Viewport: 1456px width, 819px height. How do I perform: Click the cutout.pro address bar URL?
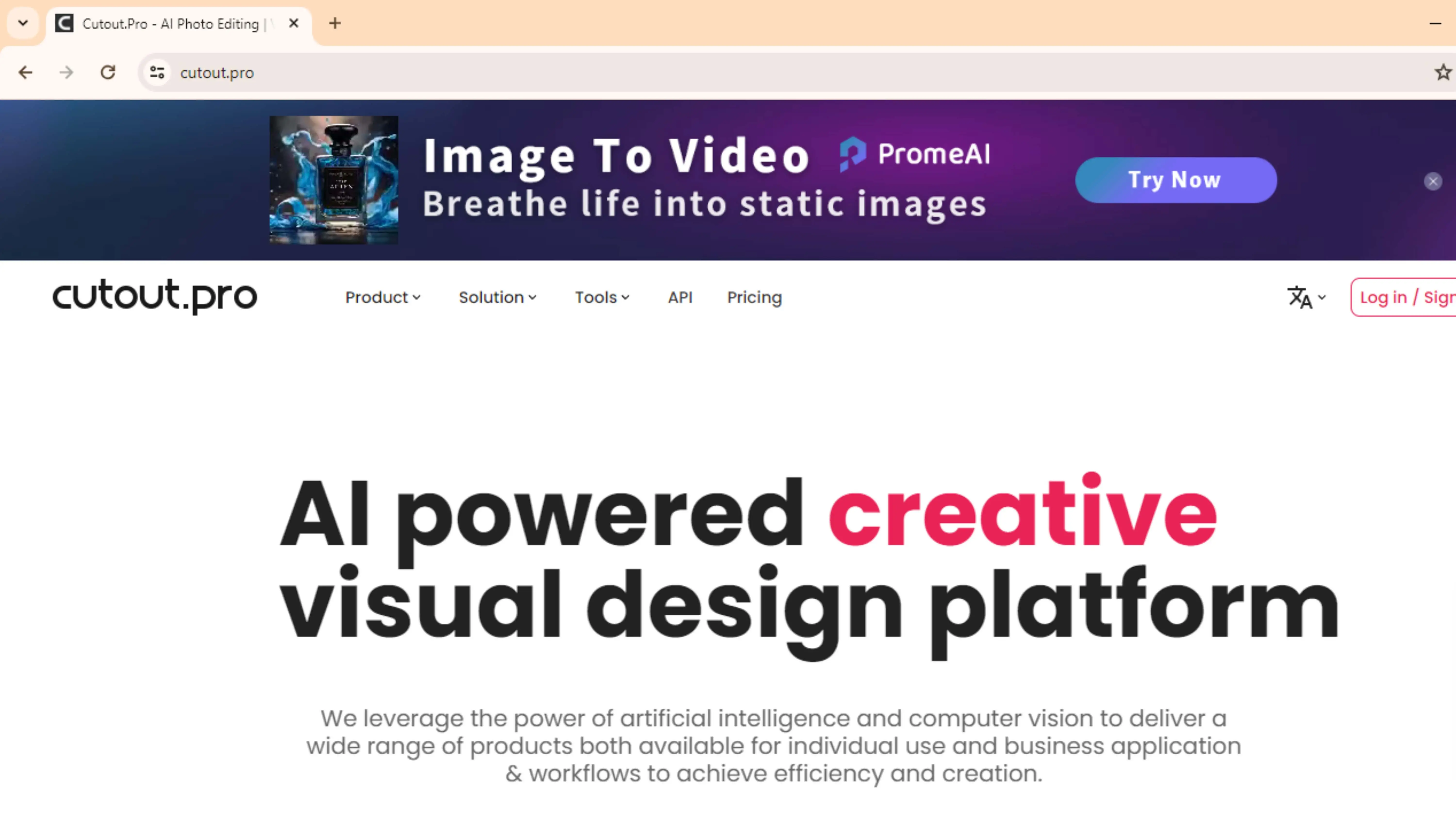[x=217, y=73]
